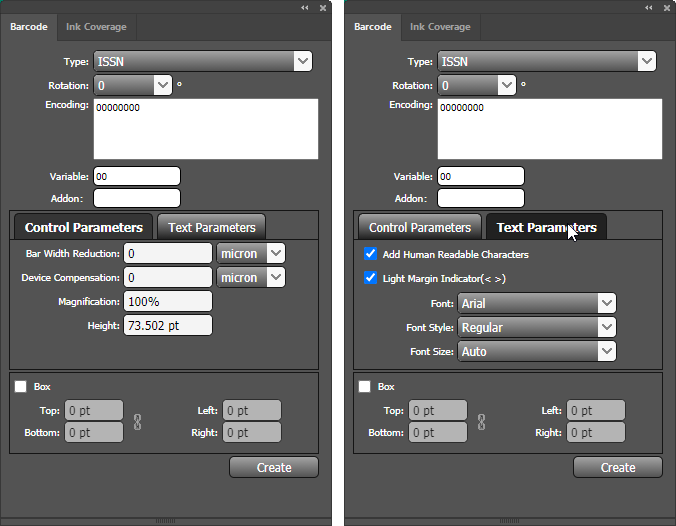This screenshot has width=676, height=526.
Task: Collapse the Bar Width Reduction panel using double-arrow icon
Action: 304,7
